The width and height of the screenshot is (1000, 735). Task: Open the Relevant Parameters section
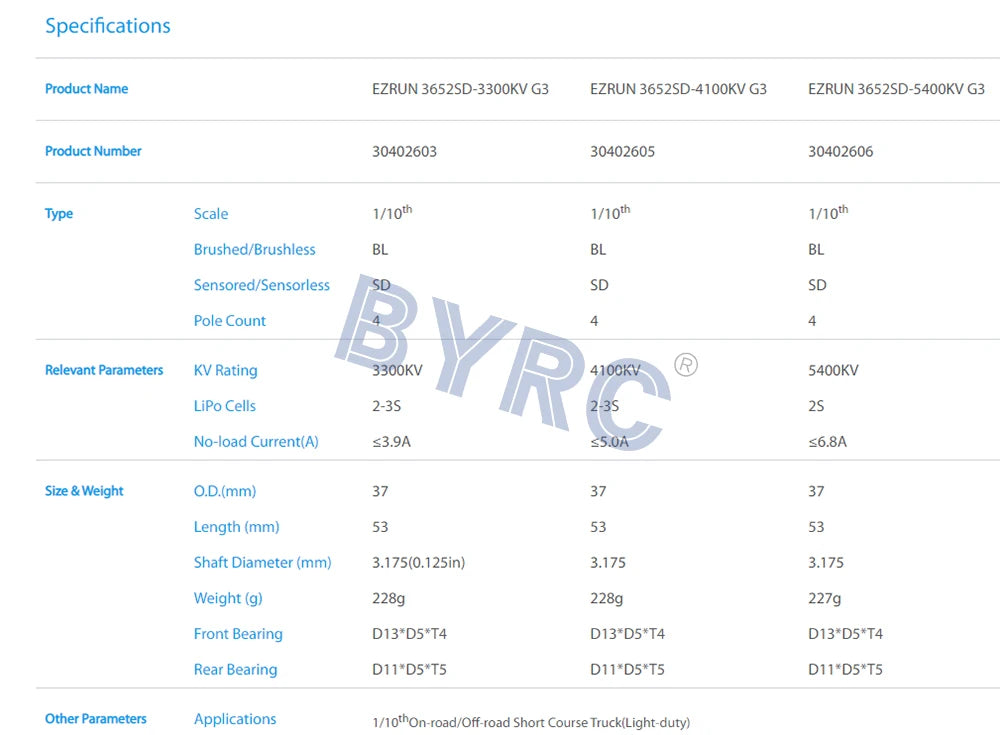tap(104, 370)
